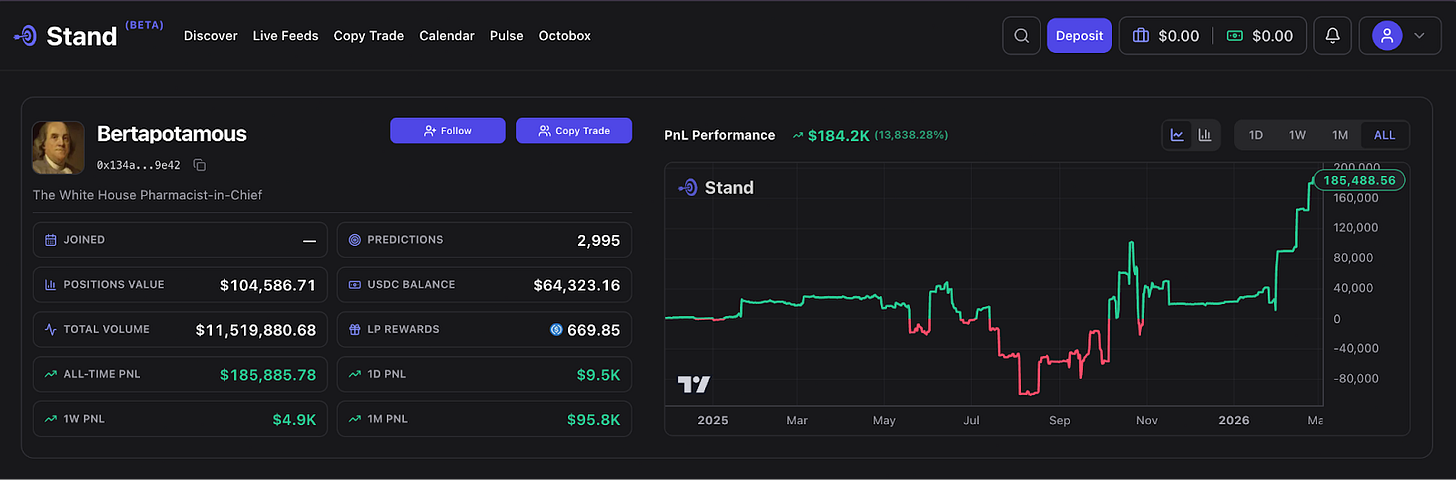Viewport: 1456px width, 480px height.
Task: Click the $104,586.71 positions value
Action: pos(268,285)
